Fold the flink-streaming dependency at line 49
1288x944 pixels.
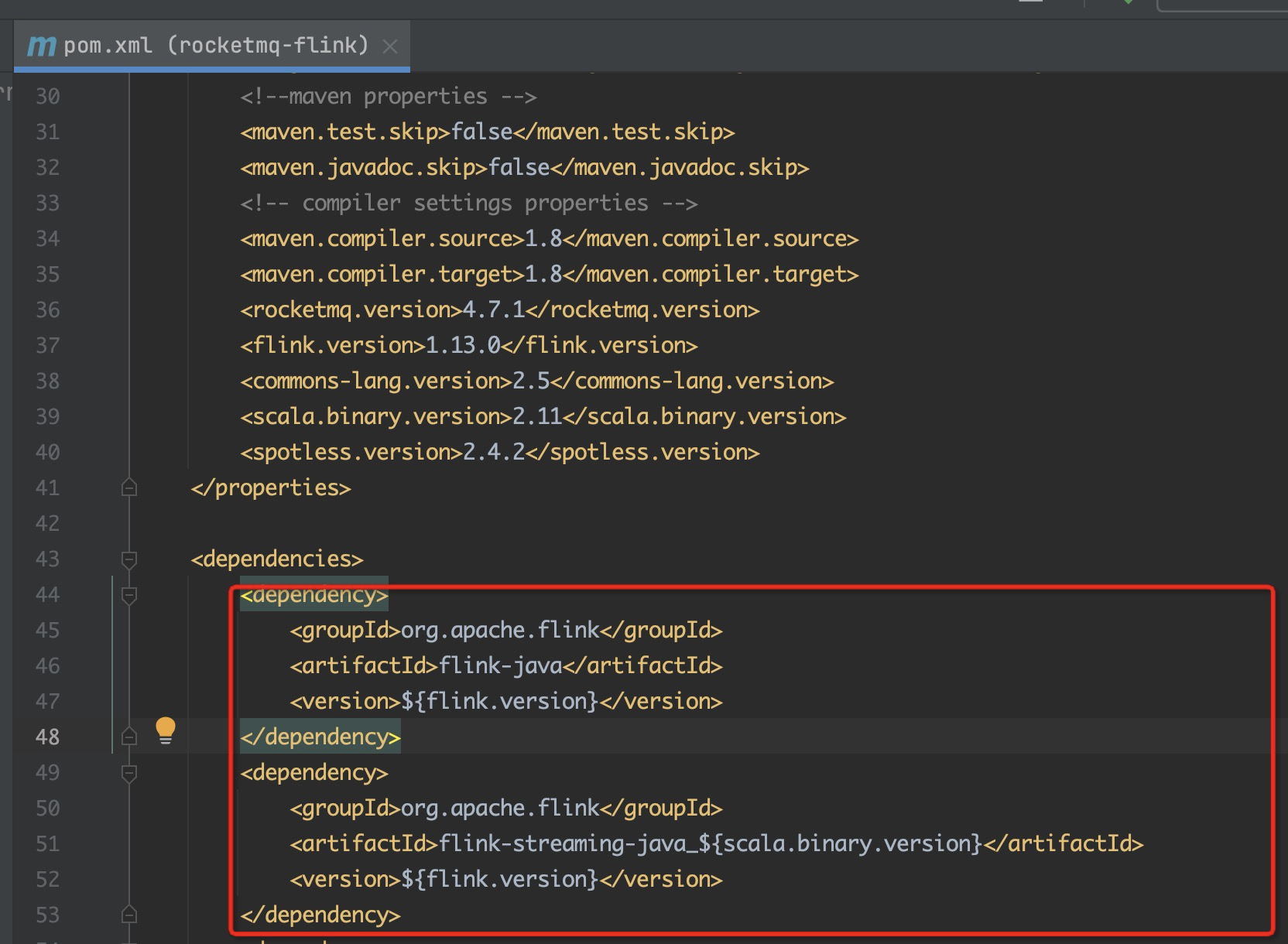129,772
